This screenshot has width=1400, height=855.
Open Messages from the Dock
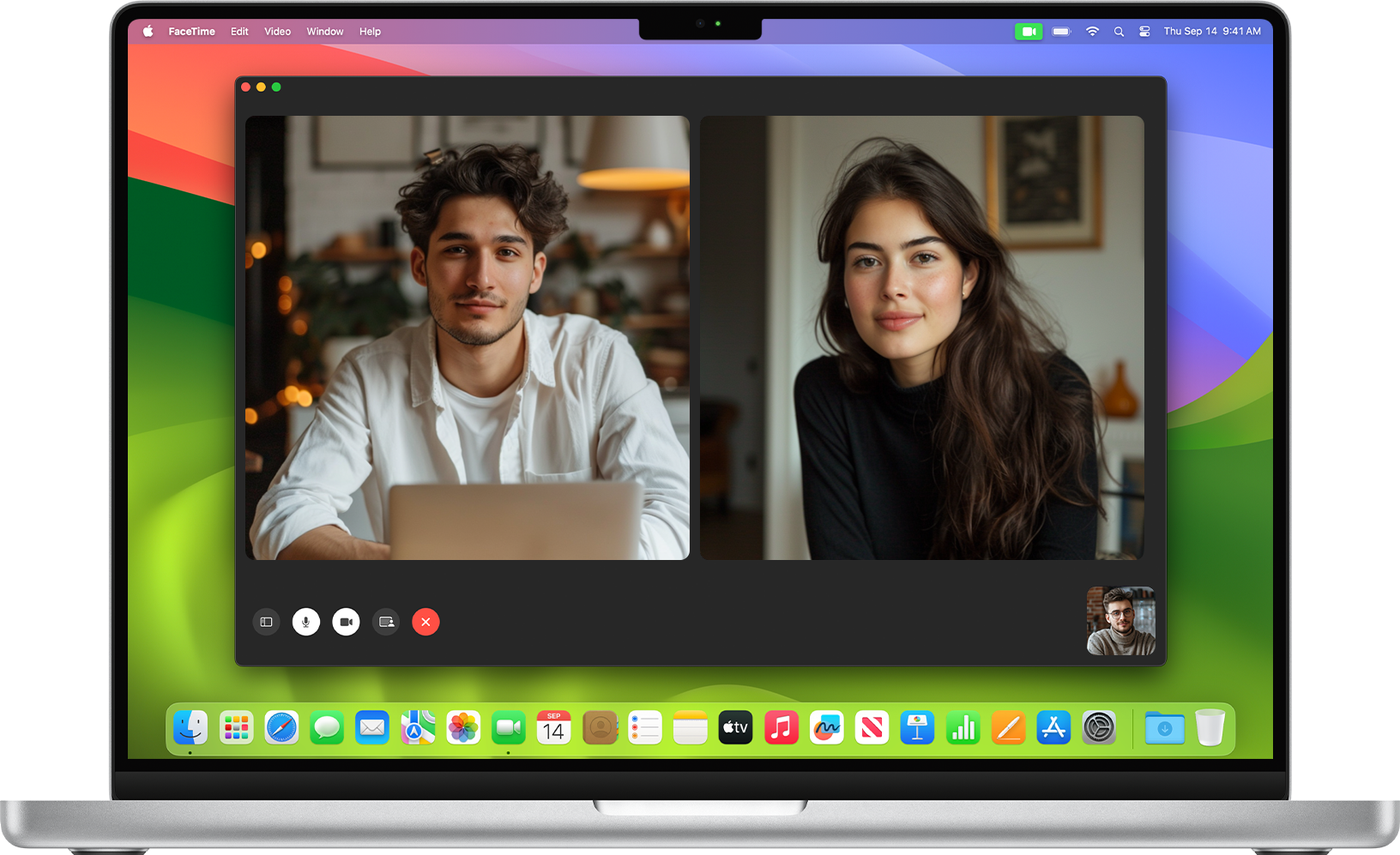[327, 728]
